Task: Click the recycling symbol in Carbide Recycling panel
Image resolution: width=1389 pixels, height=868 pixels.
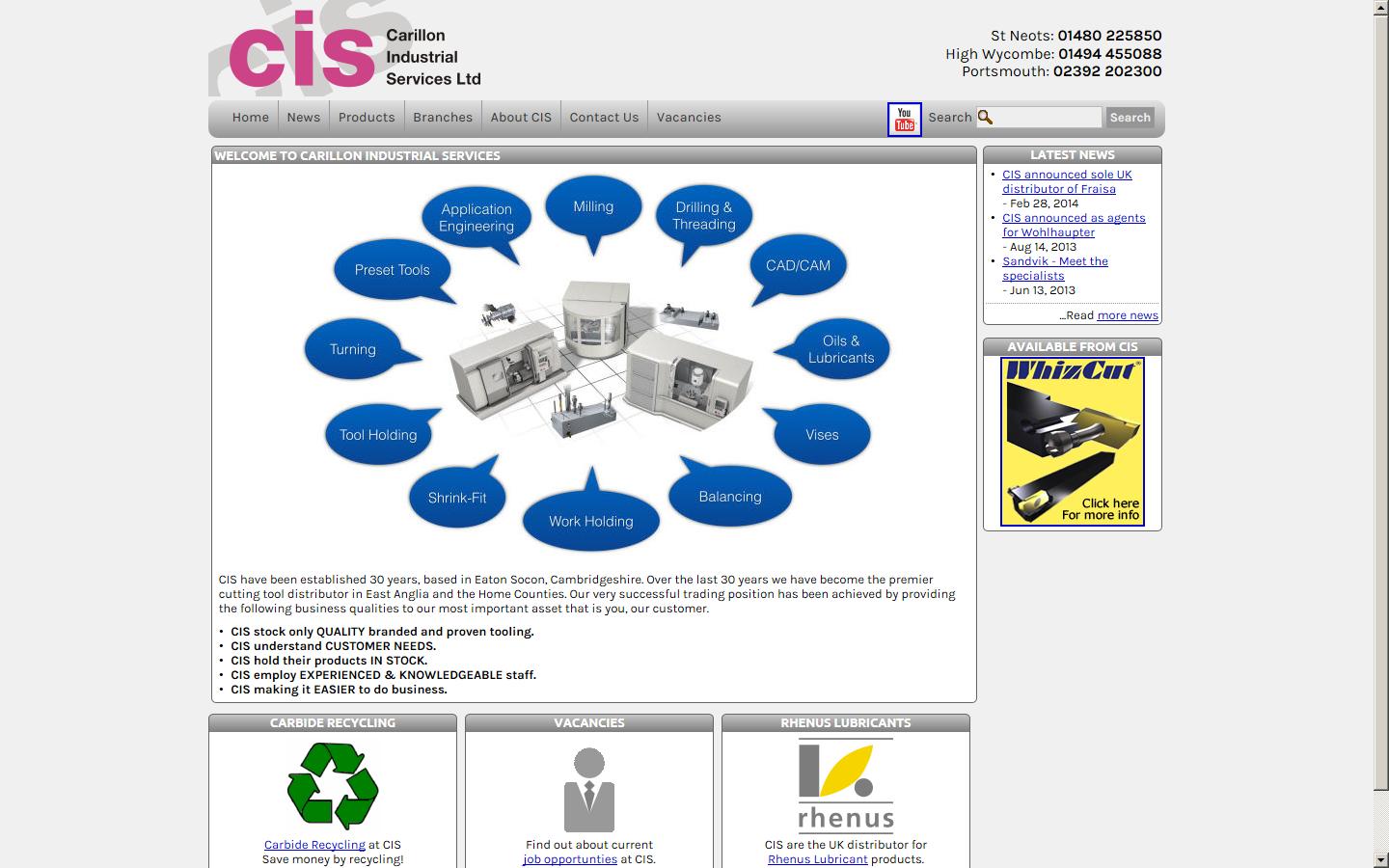Action: (332, 784)
